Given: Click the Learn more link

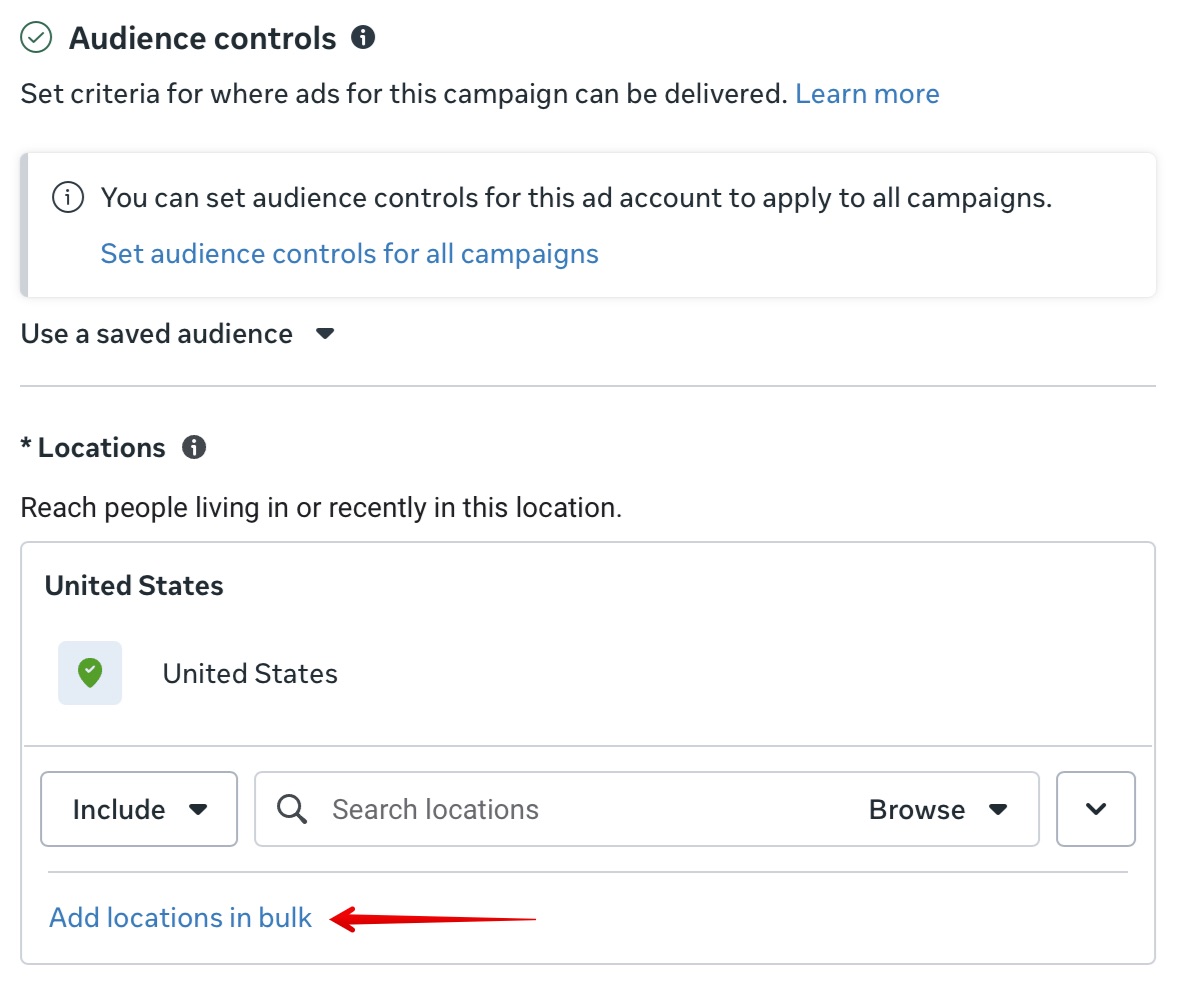Looking at the screenshot, I should [x=866, y=93].
